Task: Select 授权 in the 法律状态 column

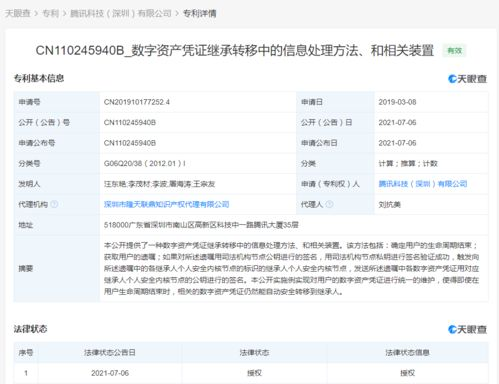Action: (254, 373)
